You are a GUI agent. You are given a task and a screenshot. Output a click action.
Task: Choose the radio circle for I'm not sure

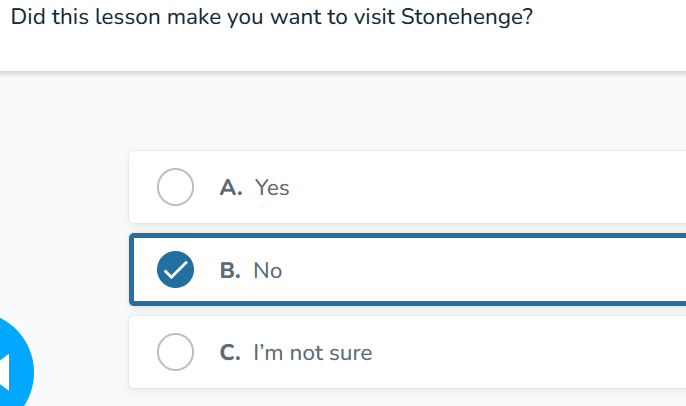(175, 352)
